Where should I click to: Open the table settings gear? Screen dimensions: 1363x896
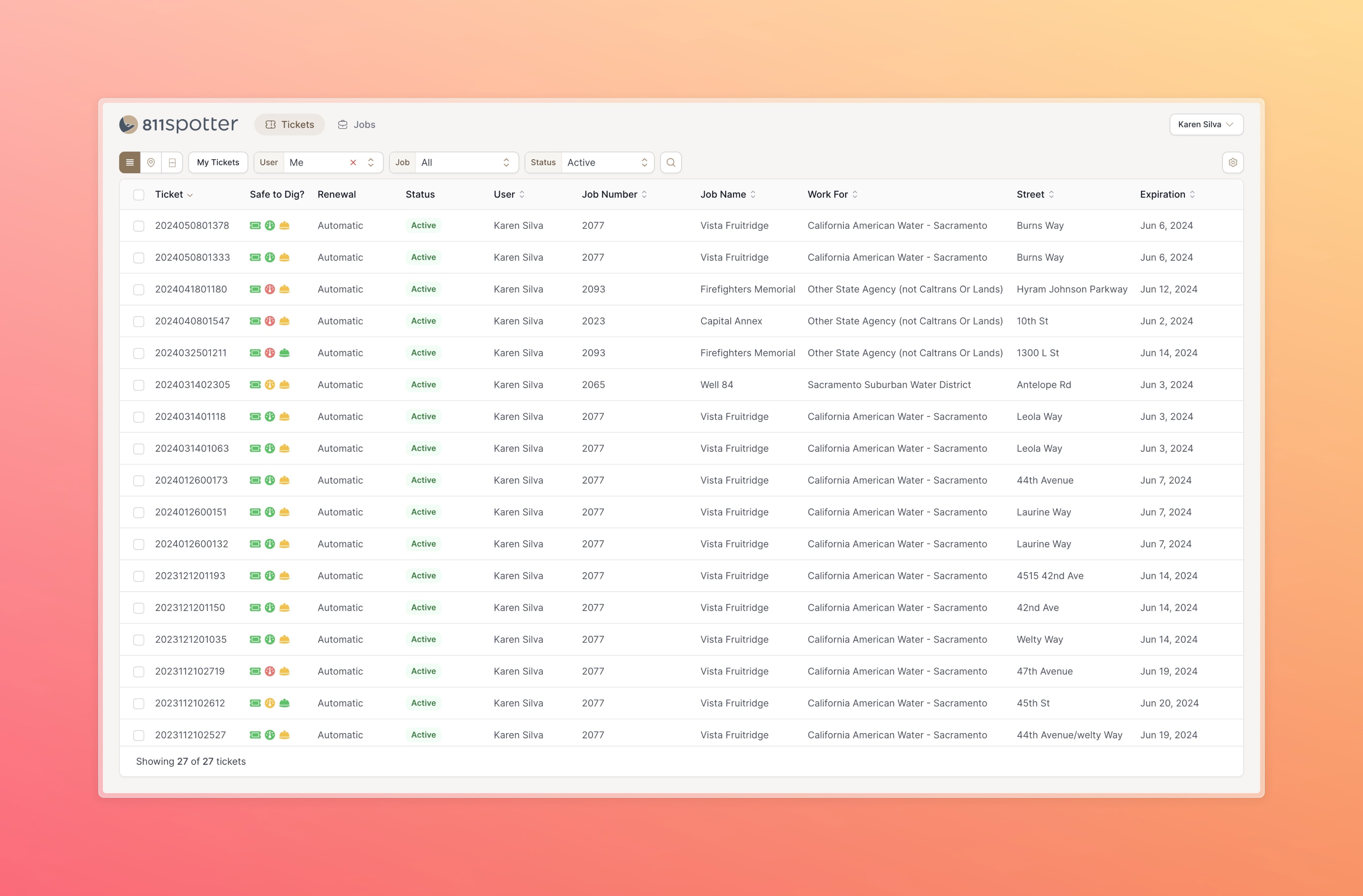pos(1233,163)
